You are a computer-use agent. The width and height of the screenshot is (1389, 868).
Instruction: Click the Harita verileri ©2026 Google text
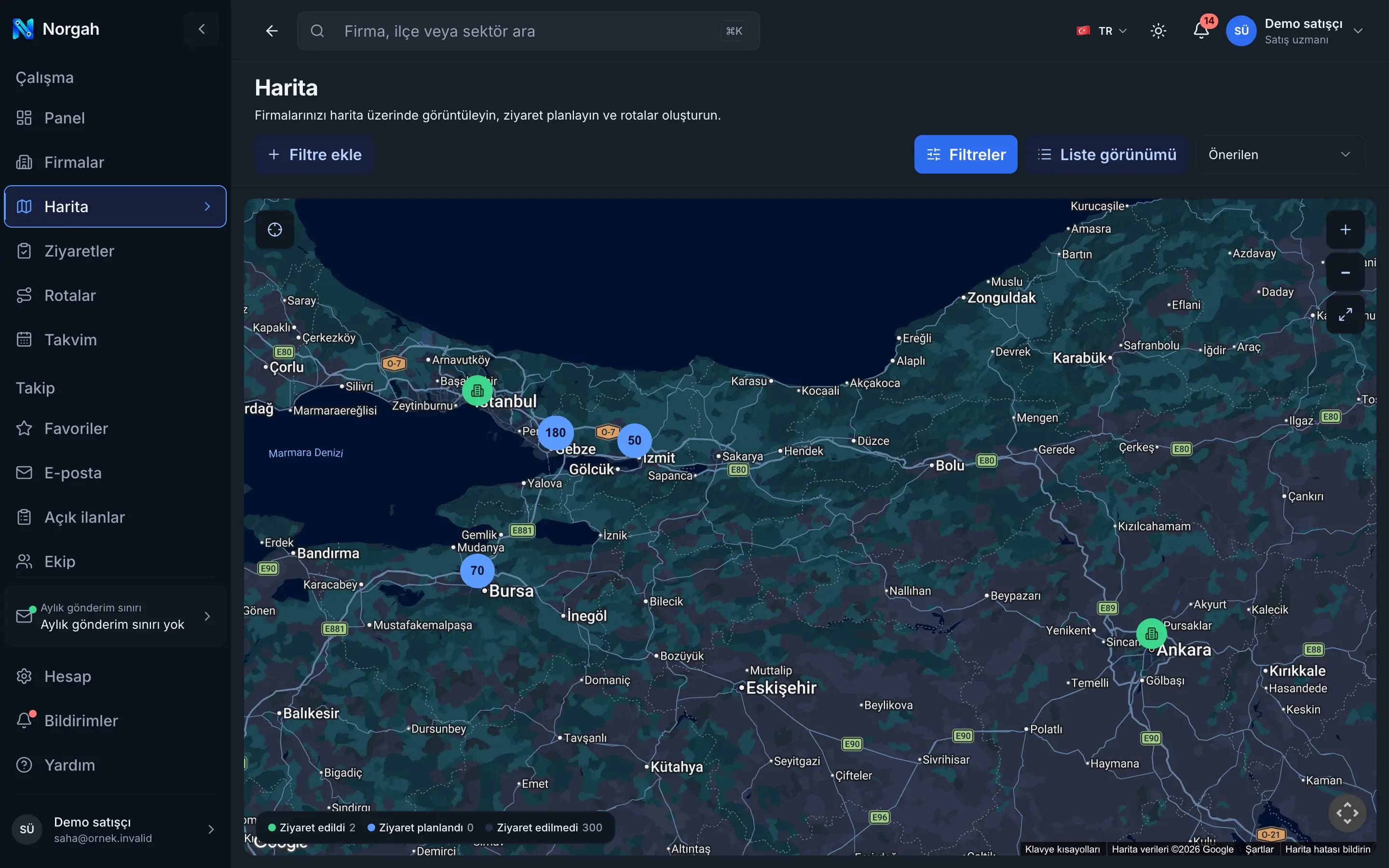[1172, 849]
